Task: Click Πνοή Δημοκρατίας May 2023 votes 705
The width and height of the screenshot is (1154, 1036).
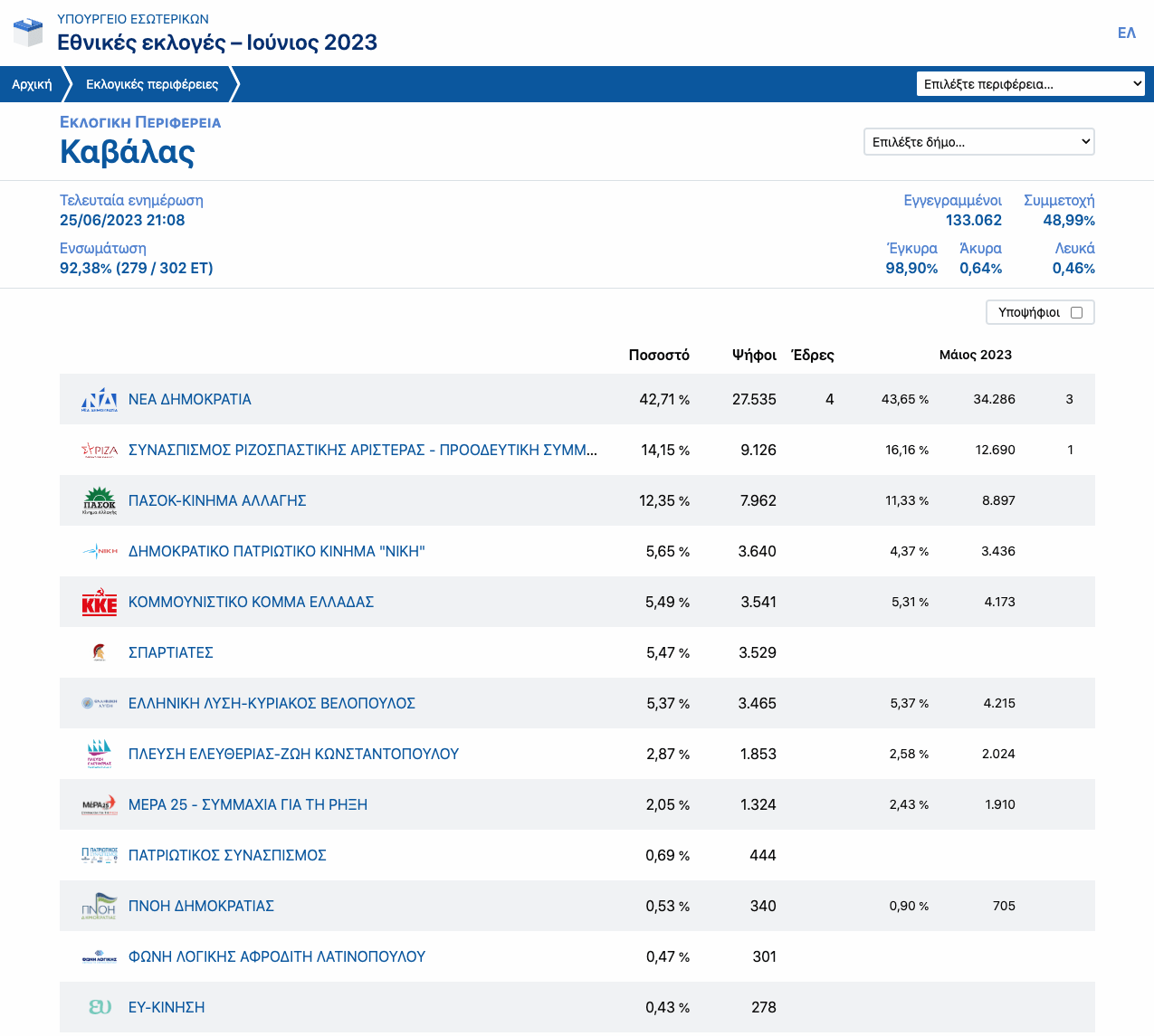Action: tap(1004, 906)
